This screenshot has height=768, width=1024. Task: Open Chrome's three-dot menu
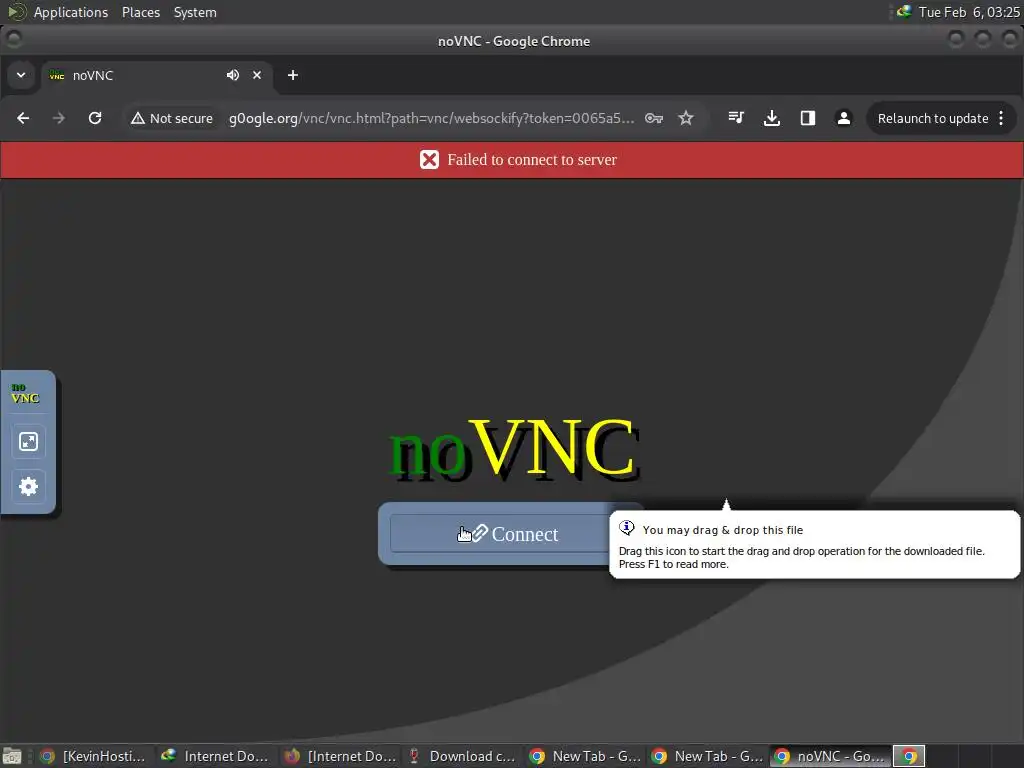[1001, 118]
